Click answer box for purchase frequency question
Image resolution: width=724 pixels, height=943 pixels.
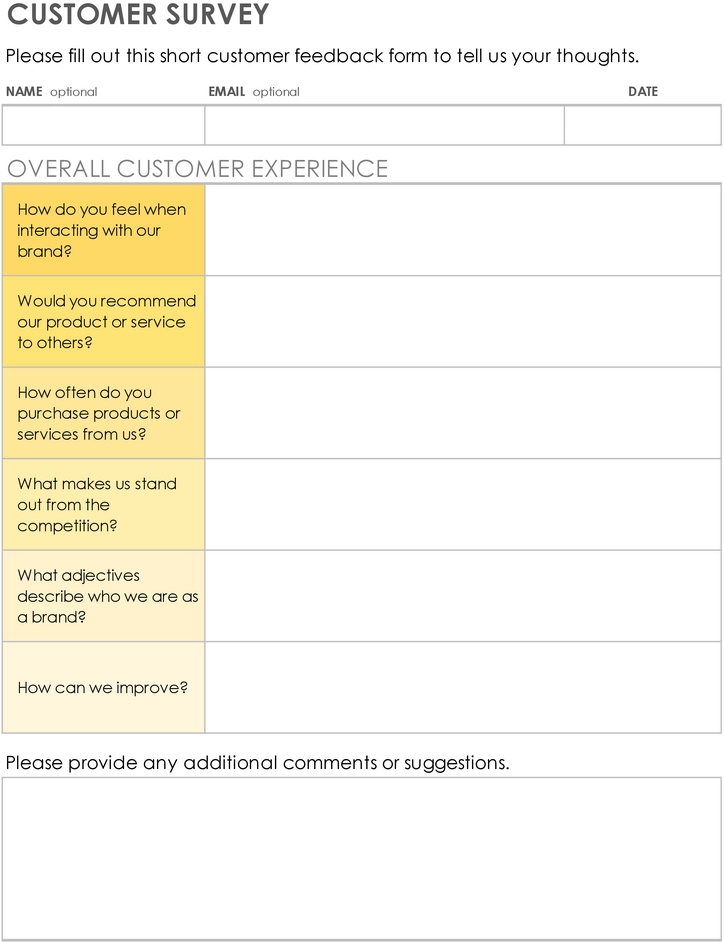(x=463, y=413)
